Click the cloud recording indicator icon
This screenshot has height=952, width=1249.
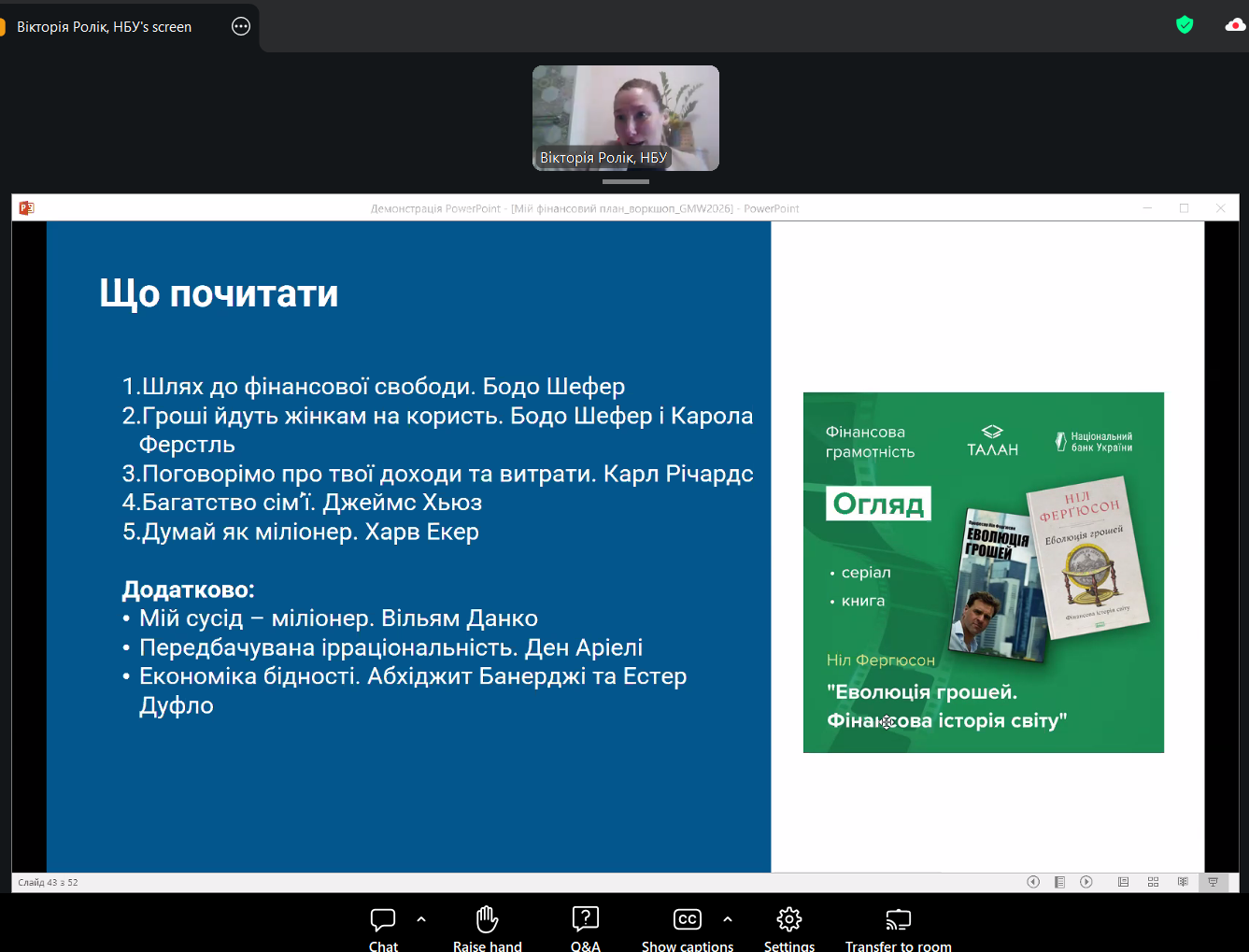(x=1235, y=25)
